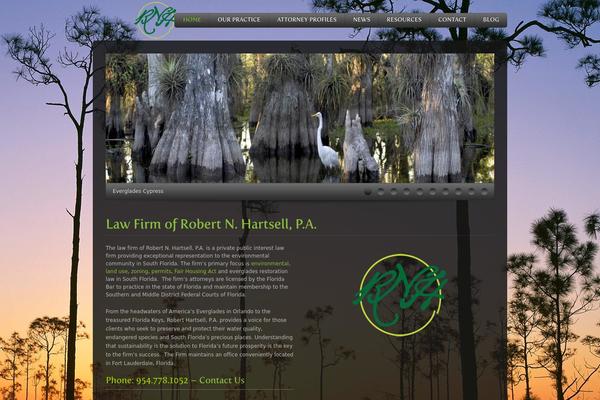Follow the green "zoning" link
Image resolution: width=600 pixels, height=400 pixels.
139,271
